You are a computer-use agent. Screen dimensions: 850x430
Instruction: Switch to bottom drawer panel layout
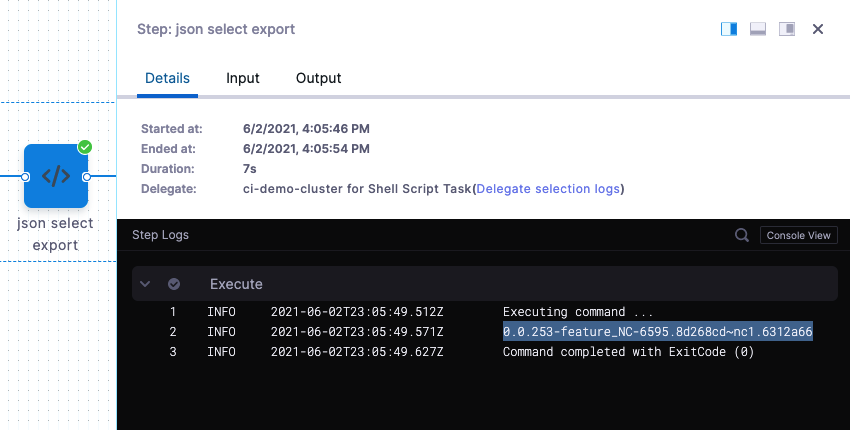pos(758,29)
